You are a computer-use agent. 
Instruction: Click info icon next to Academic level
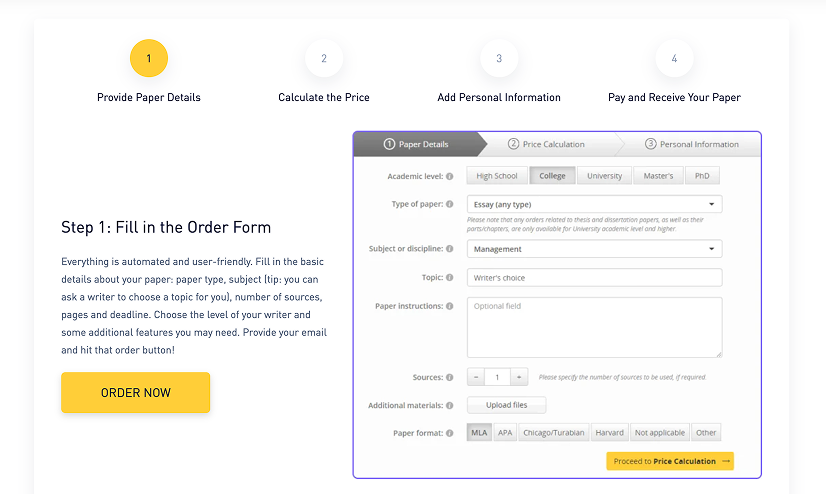pyautogui.click(x=450, y=176)
